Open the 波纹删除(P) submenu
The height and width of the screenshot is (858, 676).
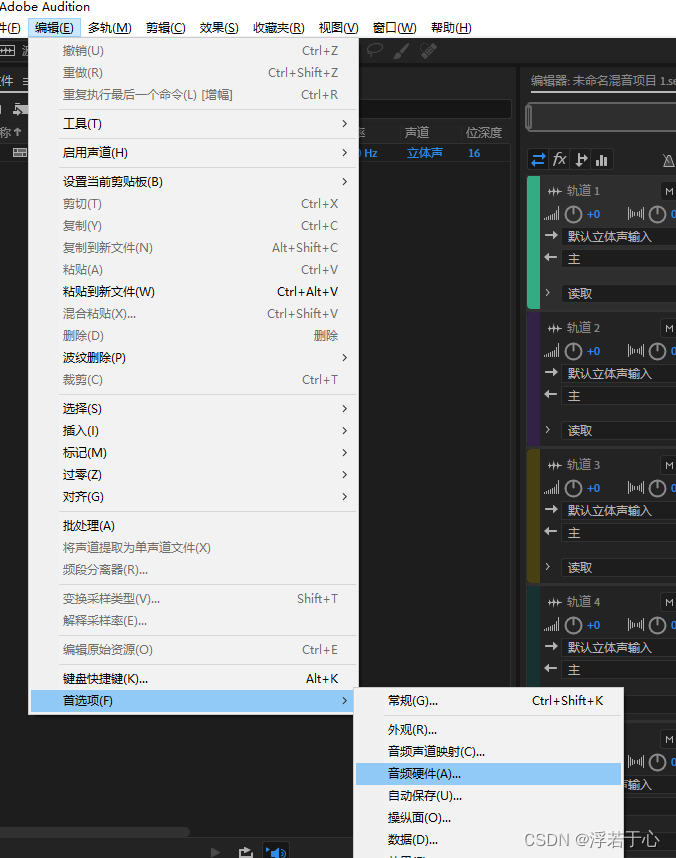click(x=194, y=358)
